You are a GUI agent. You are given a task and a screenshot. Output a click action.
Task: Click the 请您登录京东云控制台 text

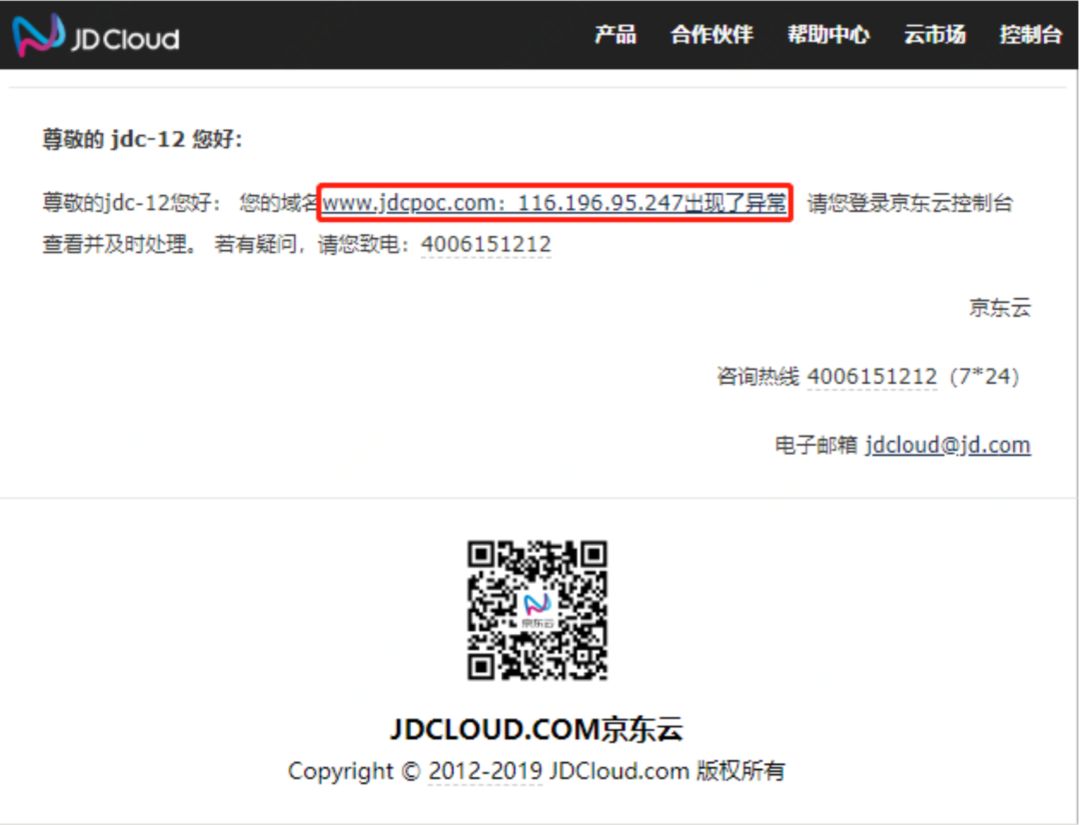click(x=909, y=203)
